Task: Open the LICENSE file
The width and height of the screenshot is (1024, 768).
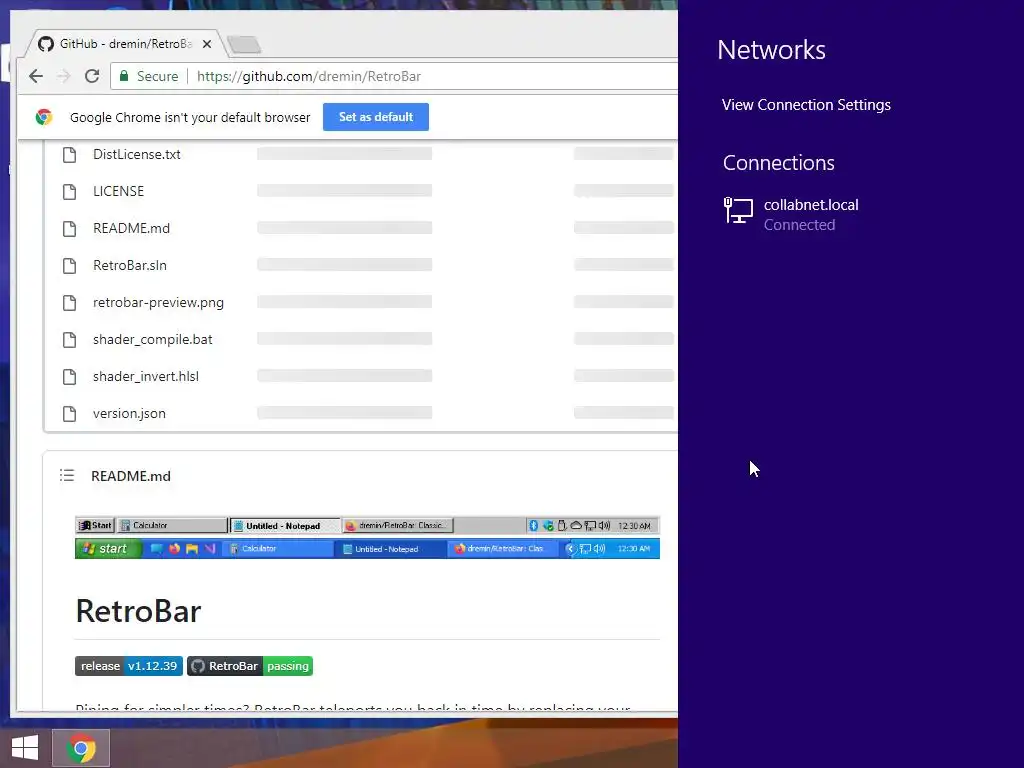Action: coord(118,191)
